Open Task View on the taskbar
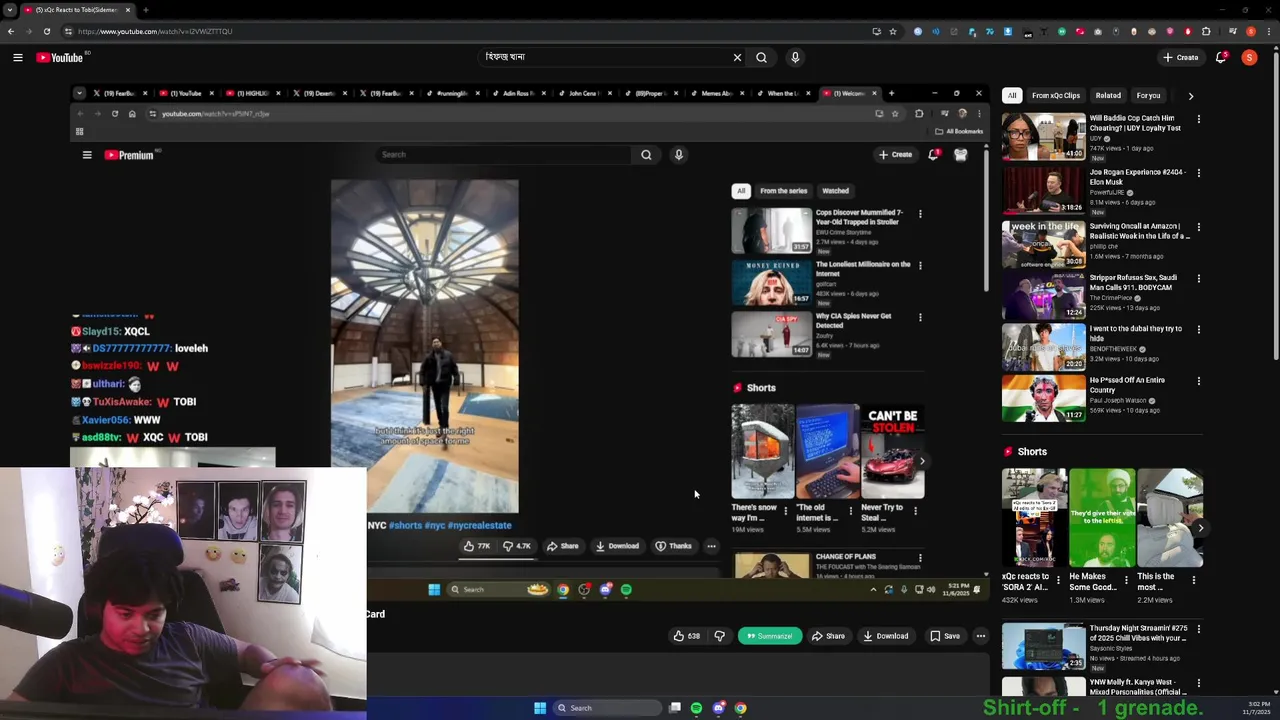Viewport: 1280px width, 720px height. coord(675,708)
